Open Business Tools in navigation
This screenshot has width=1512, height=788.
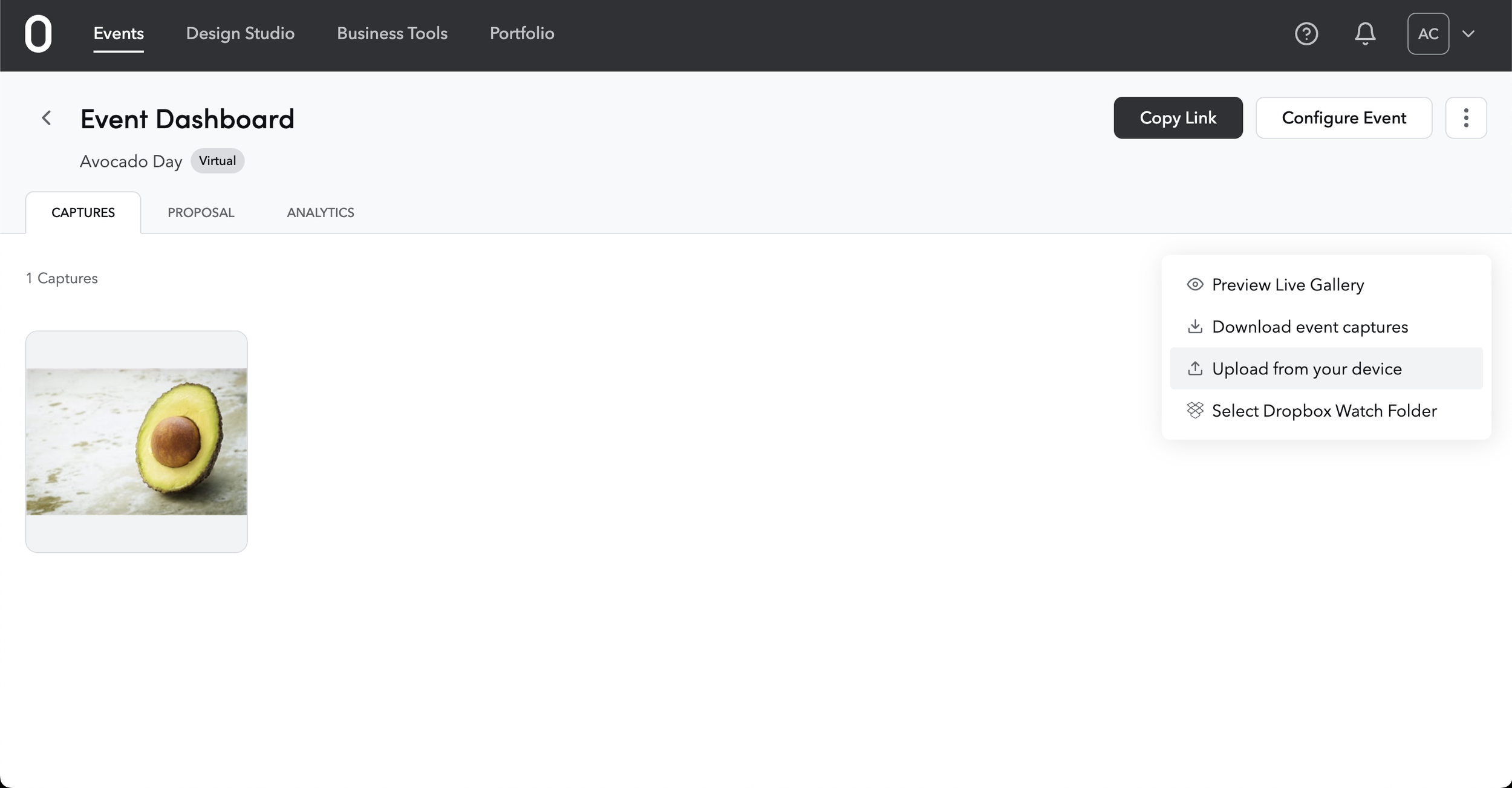pos(392,33)
